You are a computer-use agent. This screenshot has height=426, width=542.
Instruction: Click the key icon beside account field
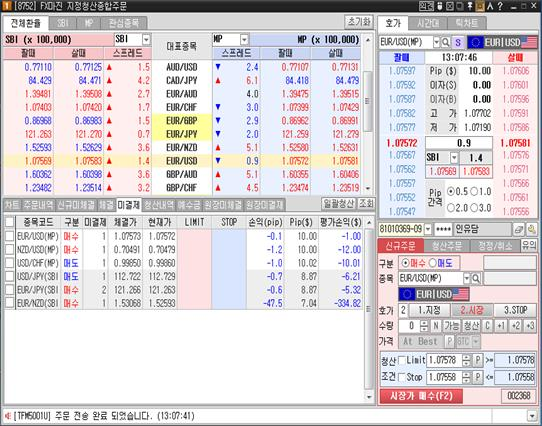(x=532, y=229)
